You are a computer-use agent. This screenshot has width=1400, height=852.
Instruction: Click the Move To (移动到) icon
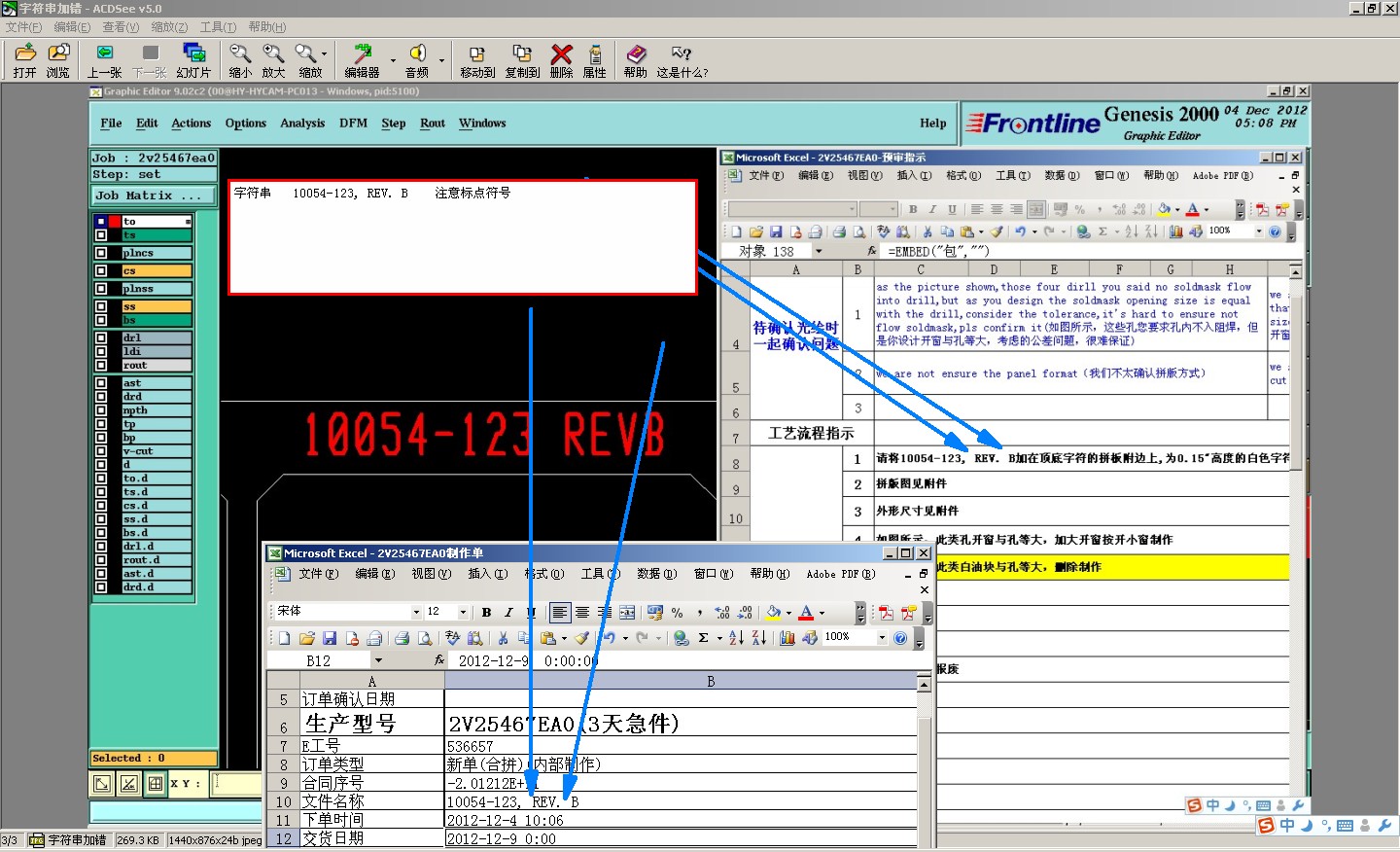point(477,60)
